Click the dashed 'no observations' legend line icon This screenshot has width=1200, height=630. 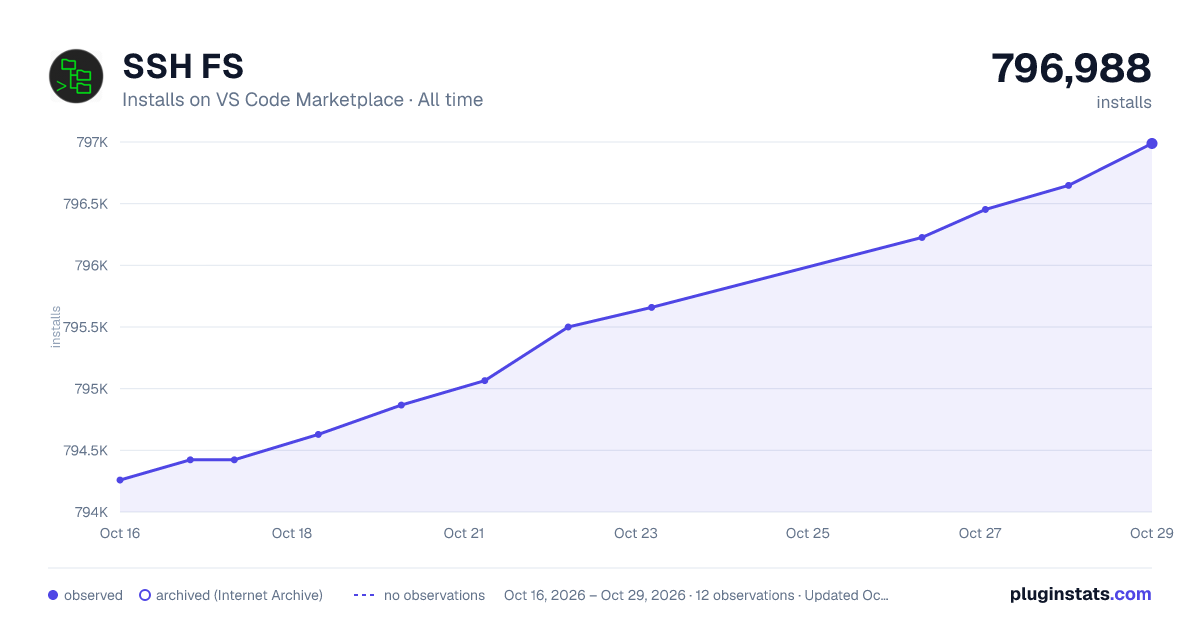(364, 595)
